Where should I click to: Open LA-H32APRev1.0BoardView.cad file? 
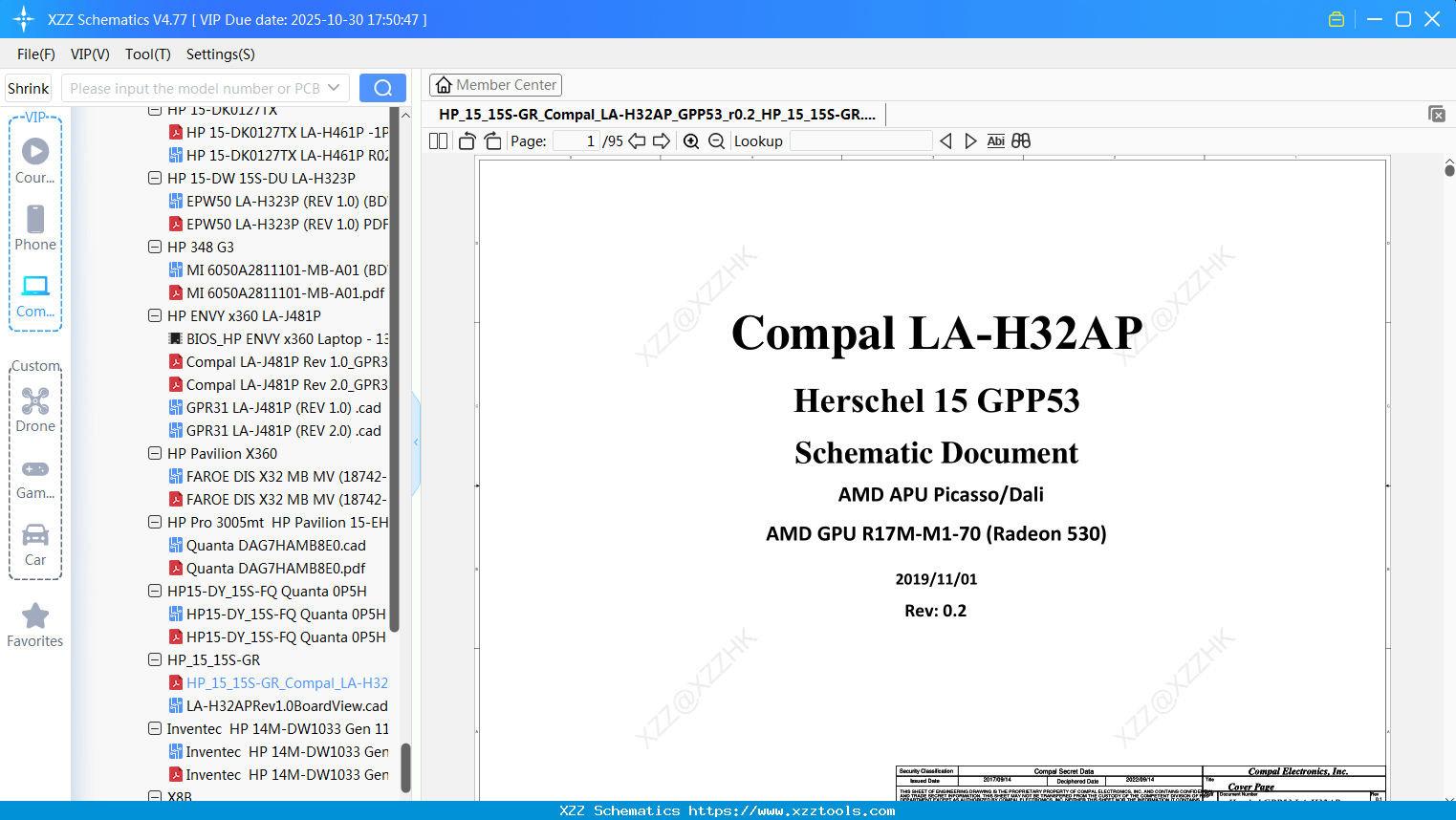pos(278,705)
